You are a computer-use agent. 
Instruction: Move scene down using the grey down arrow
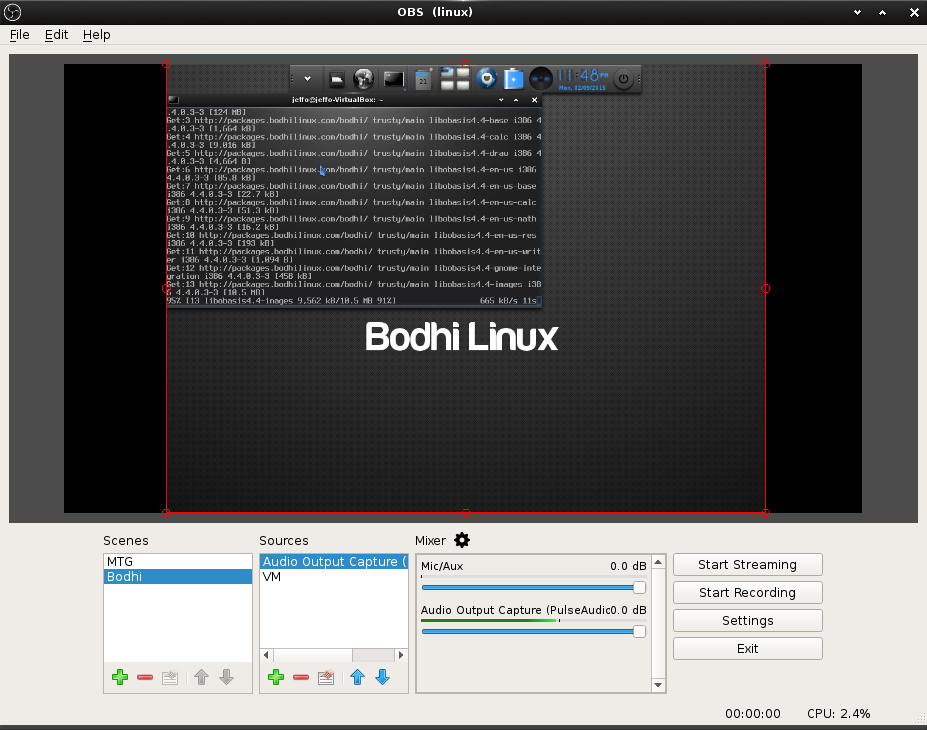point(226,677)
